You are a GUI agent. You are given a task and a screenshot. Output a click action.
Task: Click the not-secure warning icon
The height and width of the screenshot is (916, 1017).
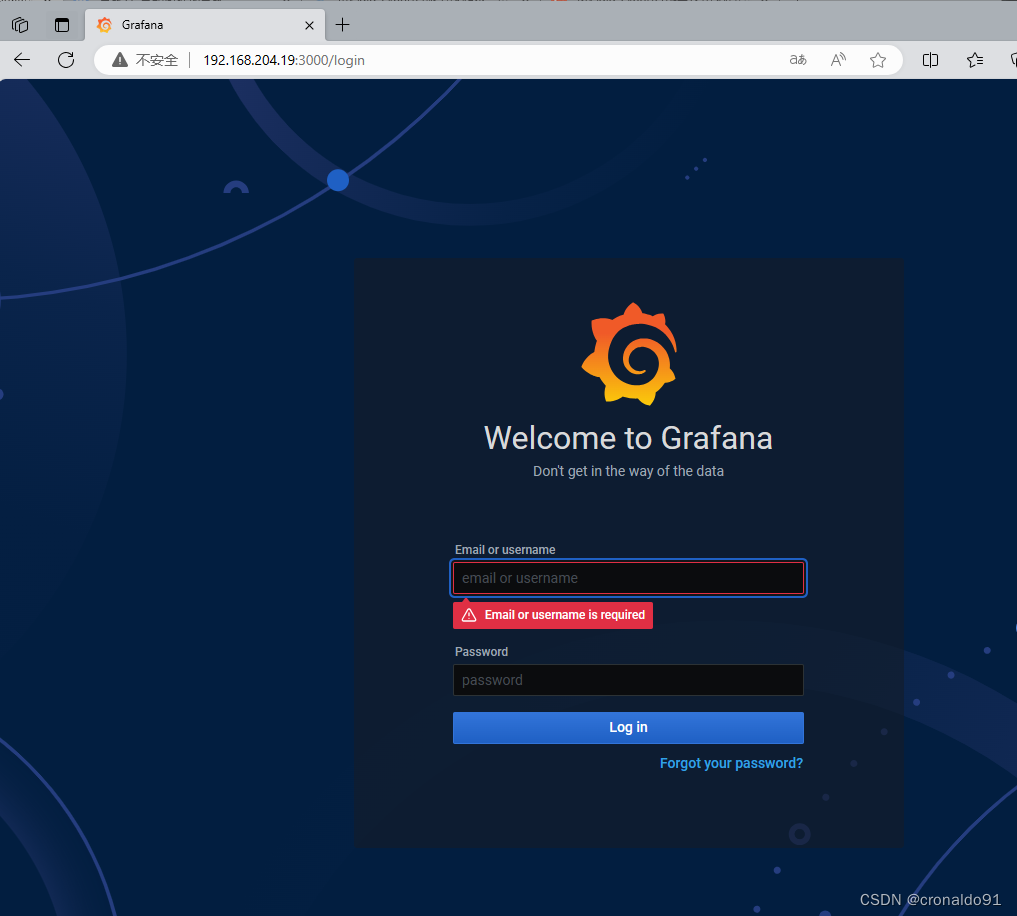tap(120, 60)
